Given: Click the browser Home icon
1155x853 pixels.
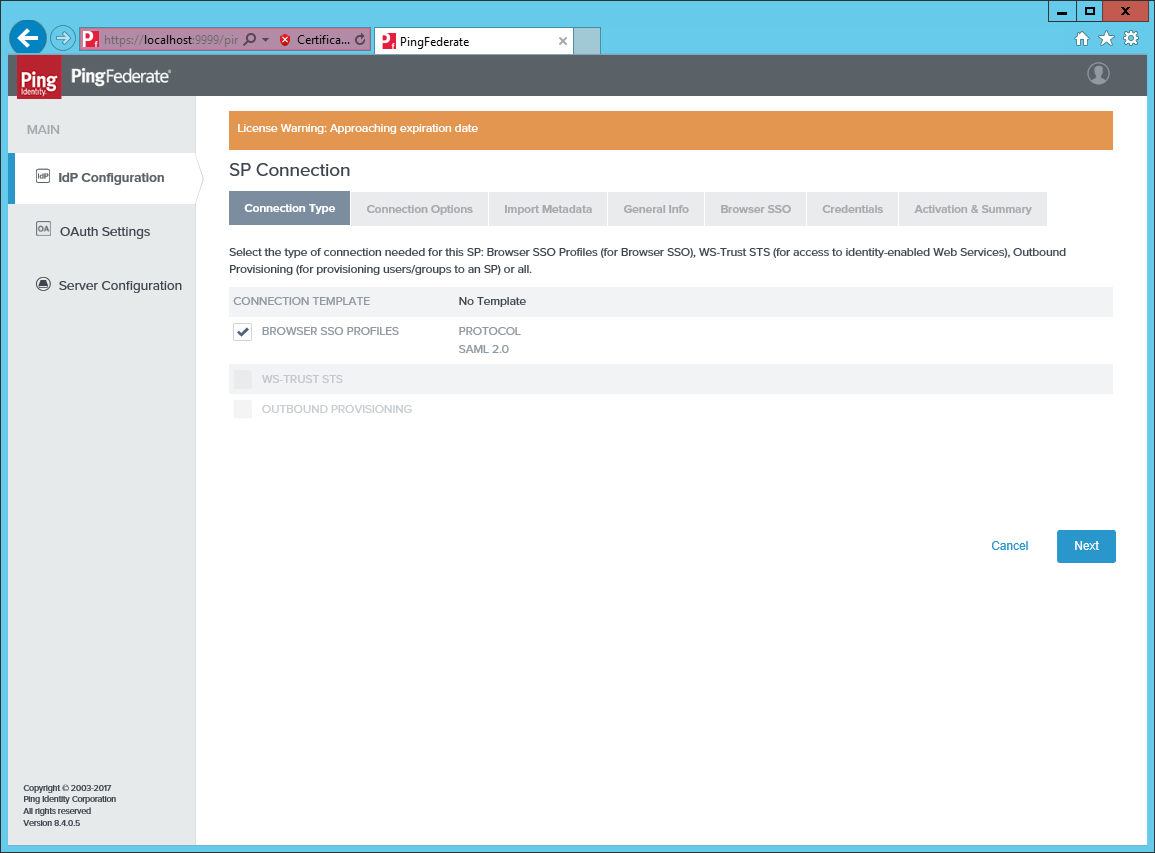Looking at the screenshot, I should [x=1081, y=39].
